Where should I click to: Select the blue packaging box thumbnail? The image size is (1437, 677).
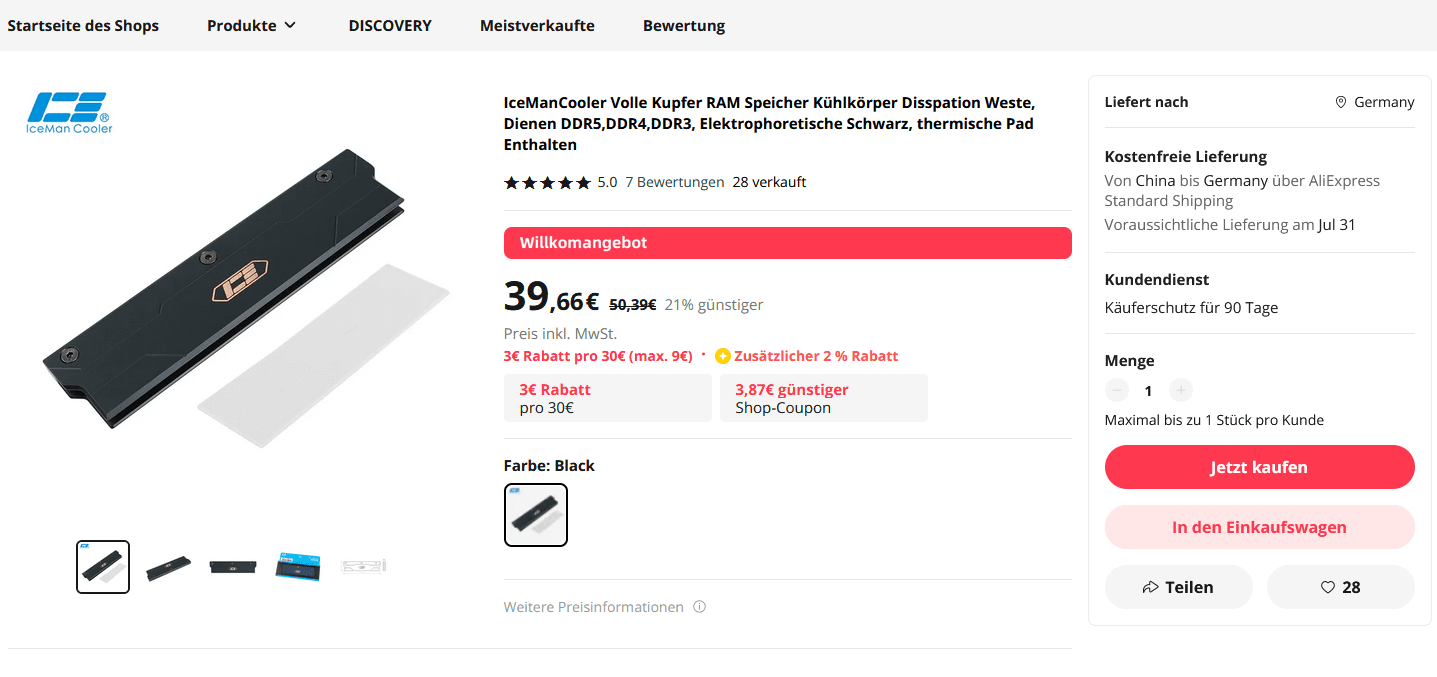[297, 567]
